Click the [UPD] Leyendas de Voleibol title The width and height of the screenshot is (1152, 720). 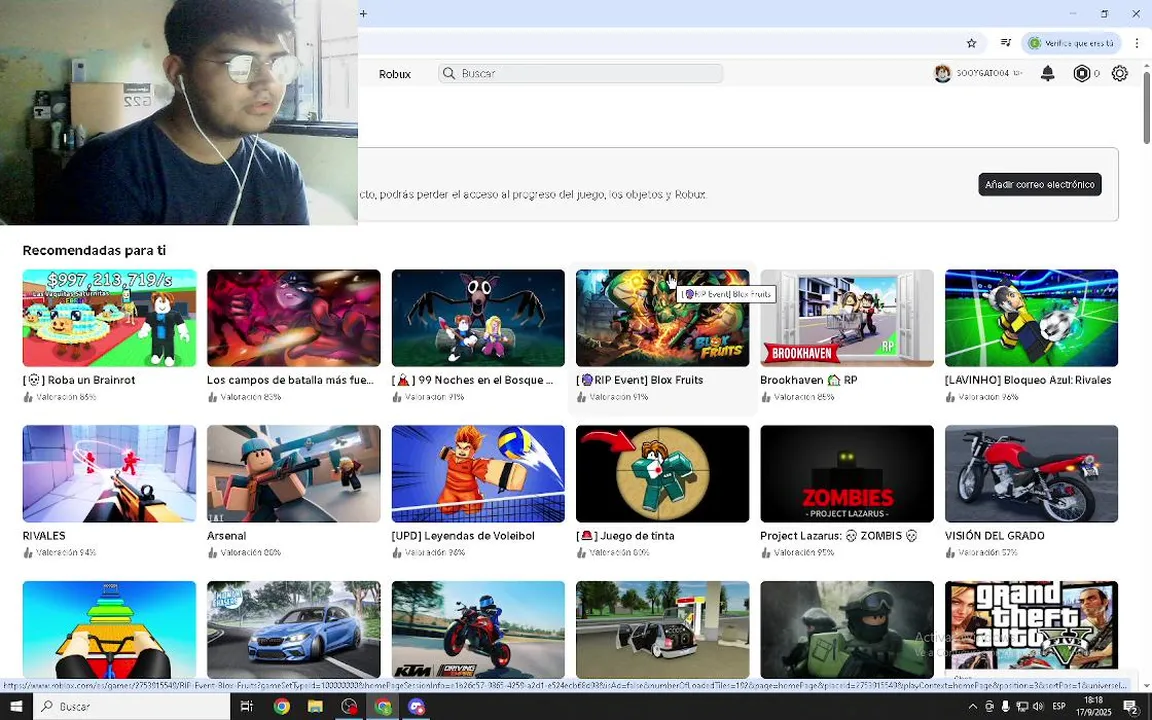463,536
